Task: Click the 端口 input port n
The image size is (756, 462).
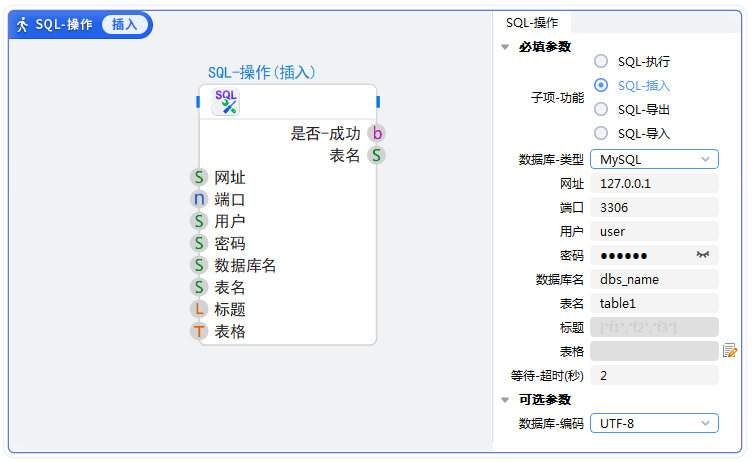Action: [x=199, y=199]
